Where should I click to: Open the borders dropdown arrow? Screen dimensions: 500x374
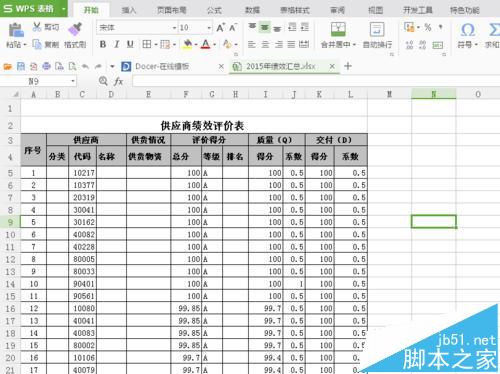[x=156, y=44]
